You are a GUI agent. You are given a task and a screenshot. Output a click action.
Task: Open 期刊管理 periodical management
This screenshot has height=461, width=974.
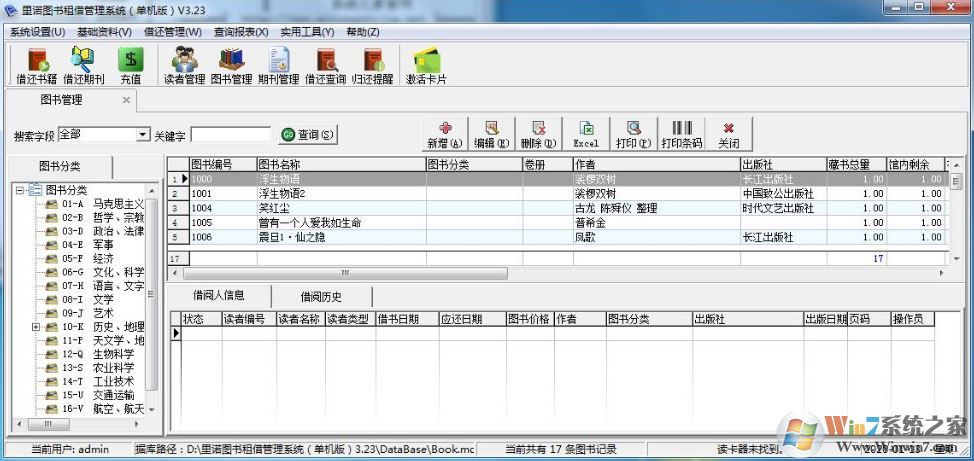pyautogui.click(x=278, y=66)
